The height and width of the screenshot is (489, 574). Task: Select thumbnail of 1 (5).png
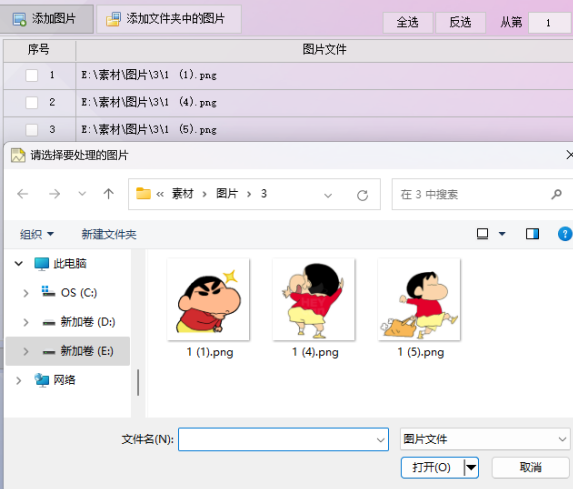(419, 299)
